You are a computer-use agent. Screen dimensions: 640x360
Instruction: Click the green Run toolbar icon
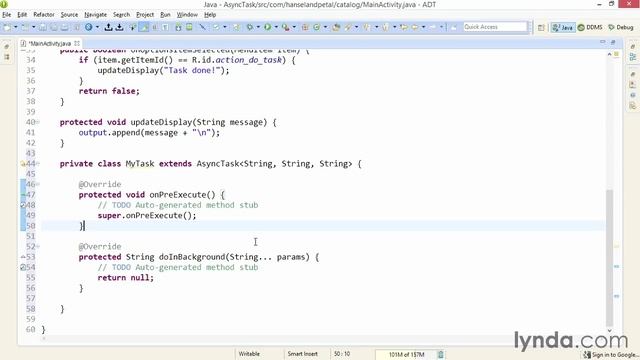click(267, 27)
